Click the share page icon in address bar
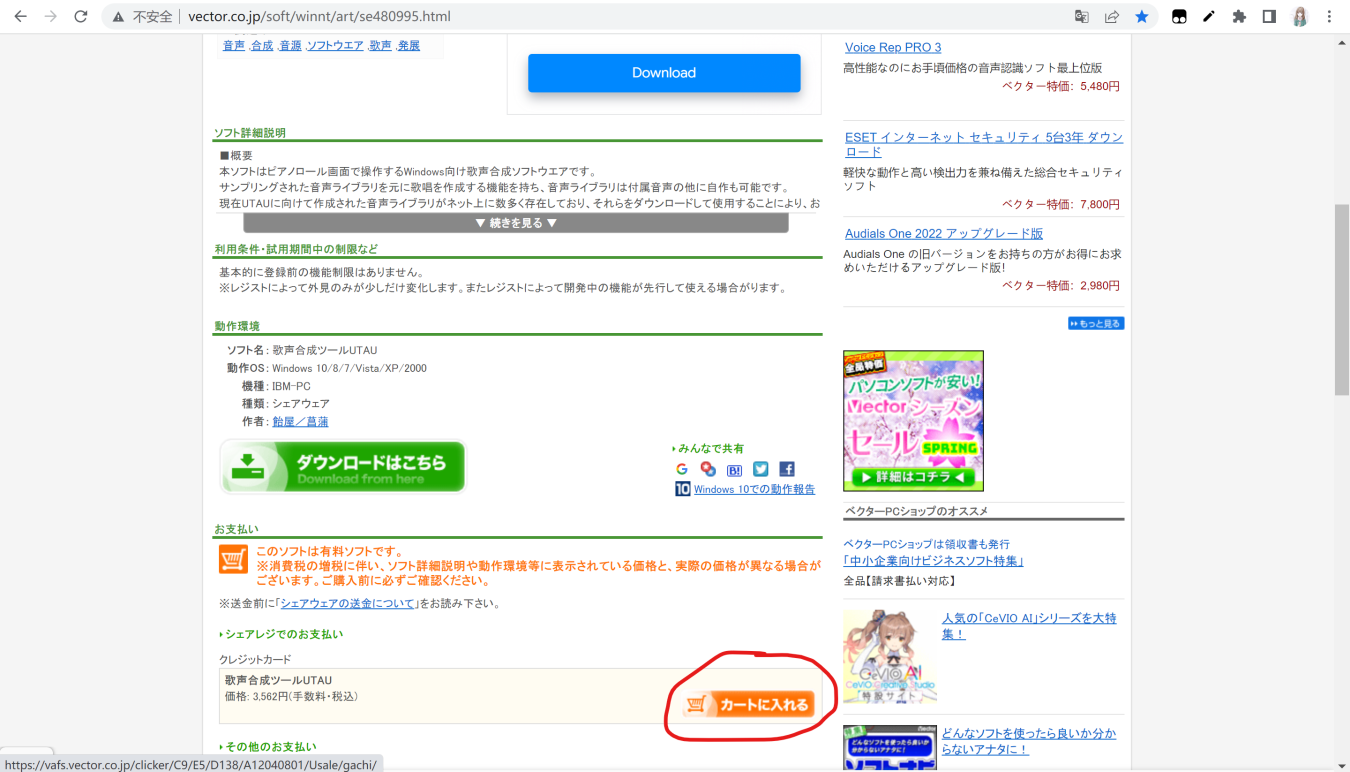The image size is (1350, 772). click(x=1111, y=17)
